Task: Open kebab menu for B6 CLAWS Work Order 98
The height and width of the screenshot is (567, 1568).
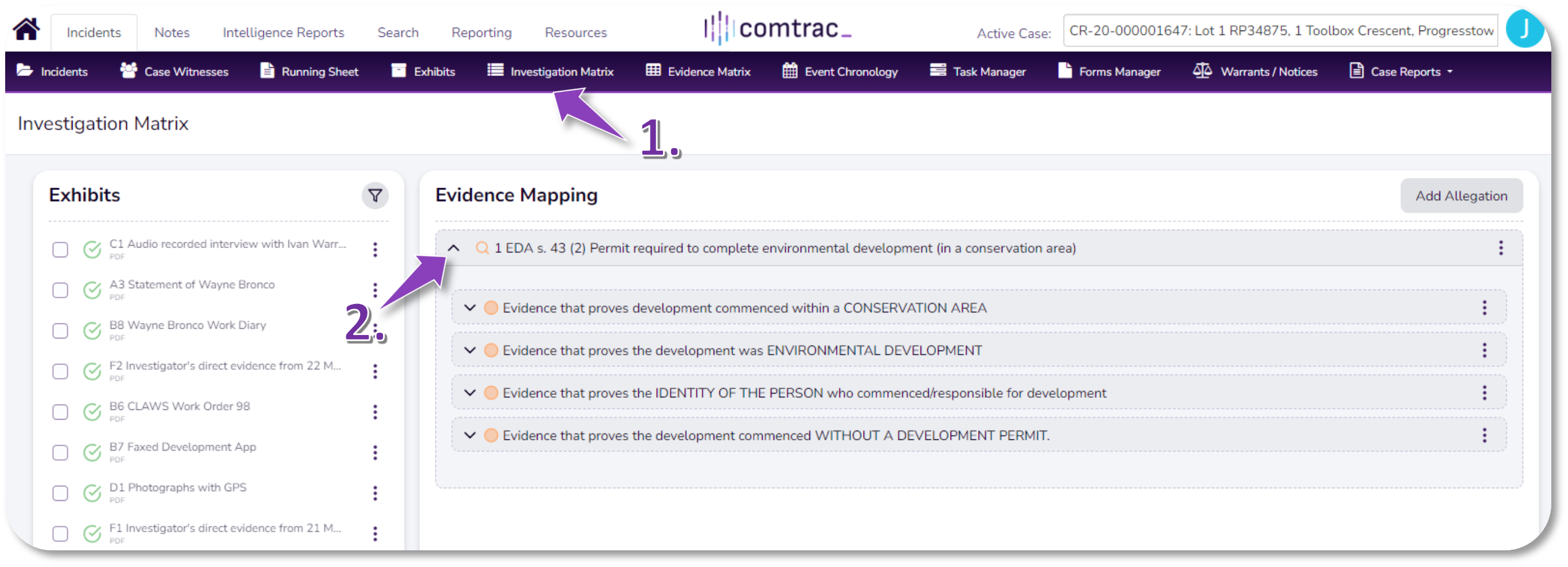Action: pos(375,412)
